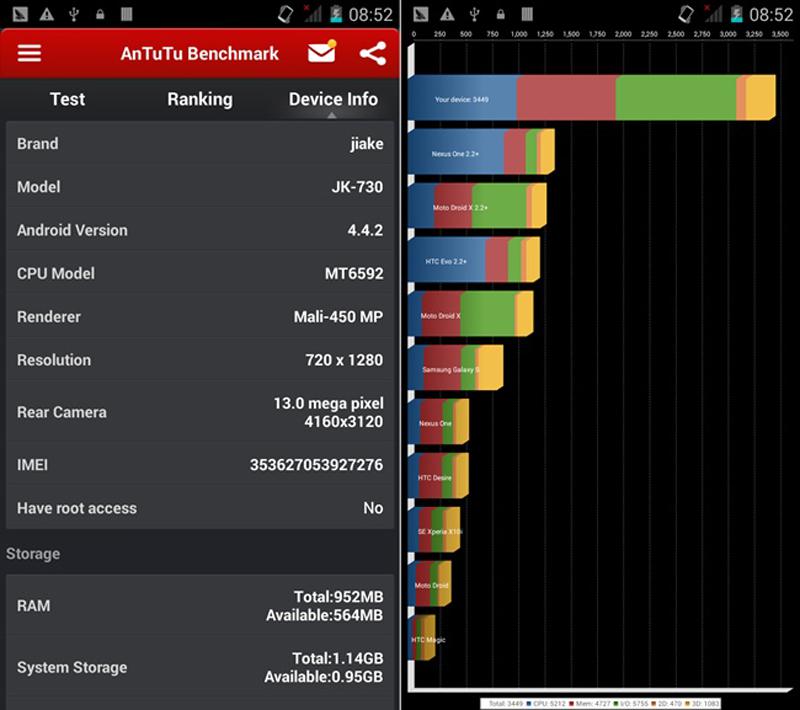Tap the Android Version 4.4.2 row
Image resolution: width=800 pixels, height=710 pixels.
point(199,230)
